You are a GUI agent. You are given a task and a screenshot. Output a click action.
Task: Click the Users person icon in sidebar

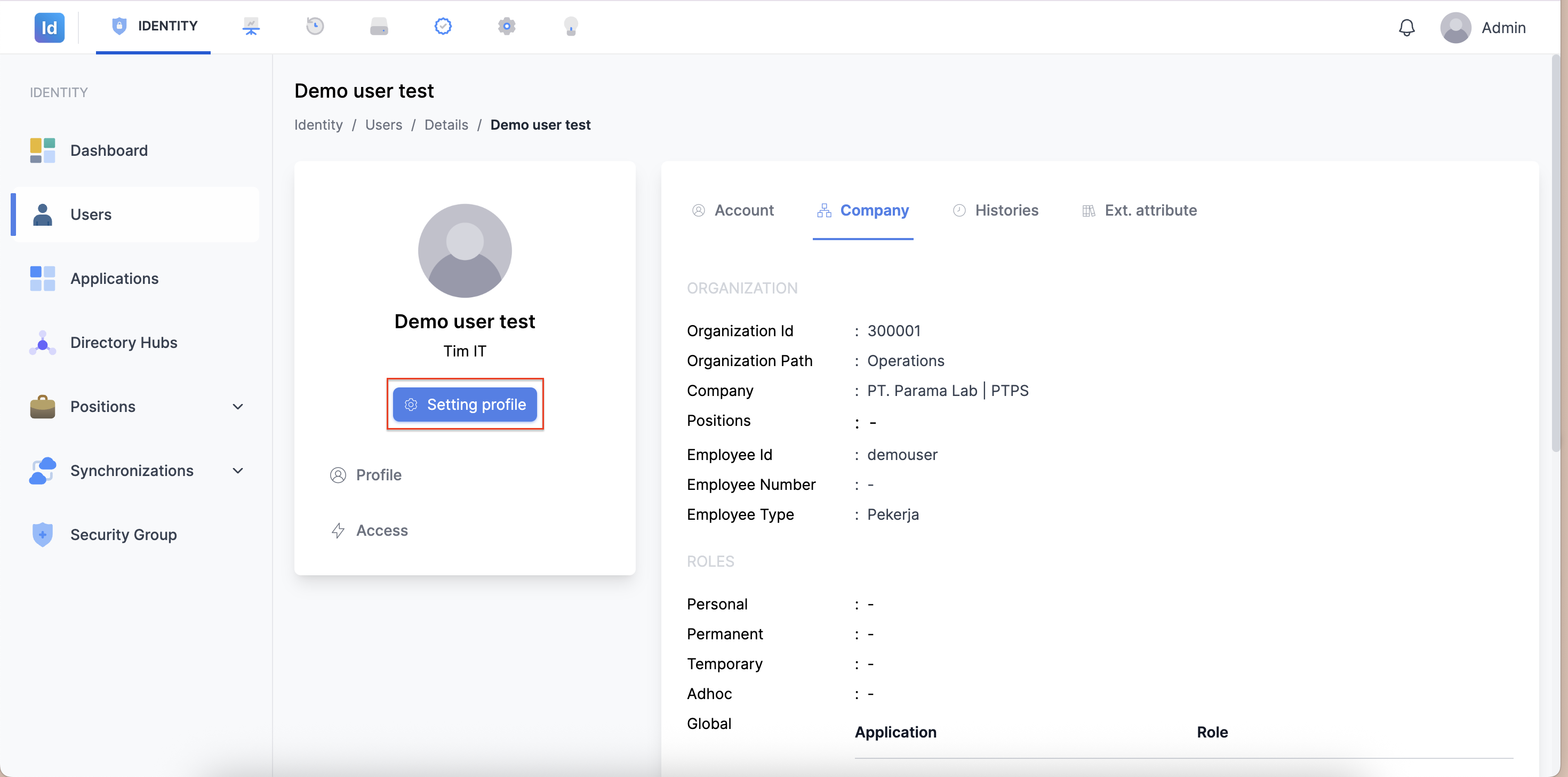pyautogui.click(x=42, y=215)
